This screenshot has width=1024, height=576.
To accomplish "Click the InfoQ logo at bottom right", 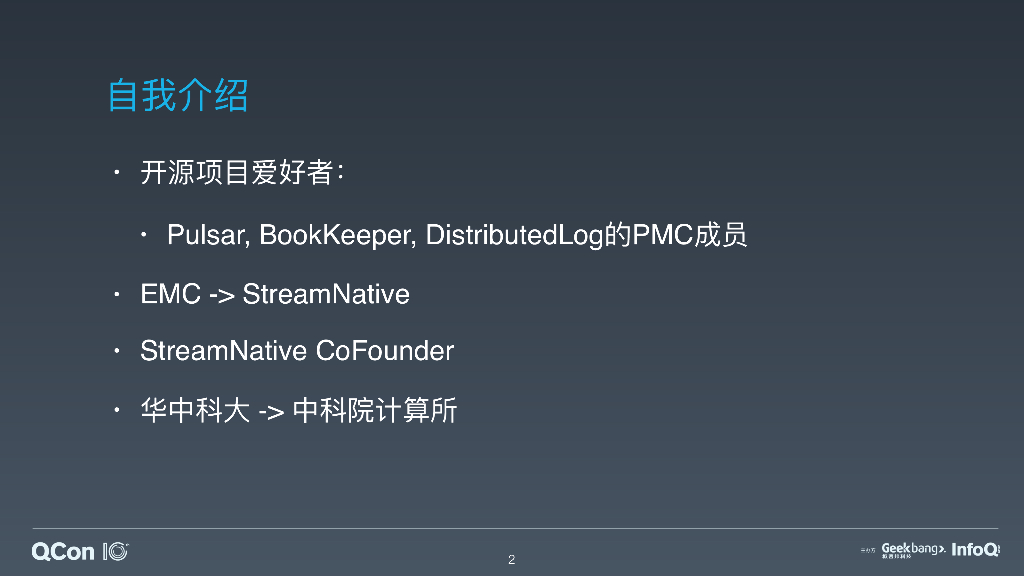I will point(975,550).
